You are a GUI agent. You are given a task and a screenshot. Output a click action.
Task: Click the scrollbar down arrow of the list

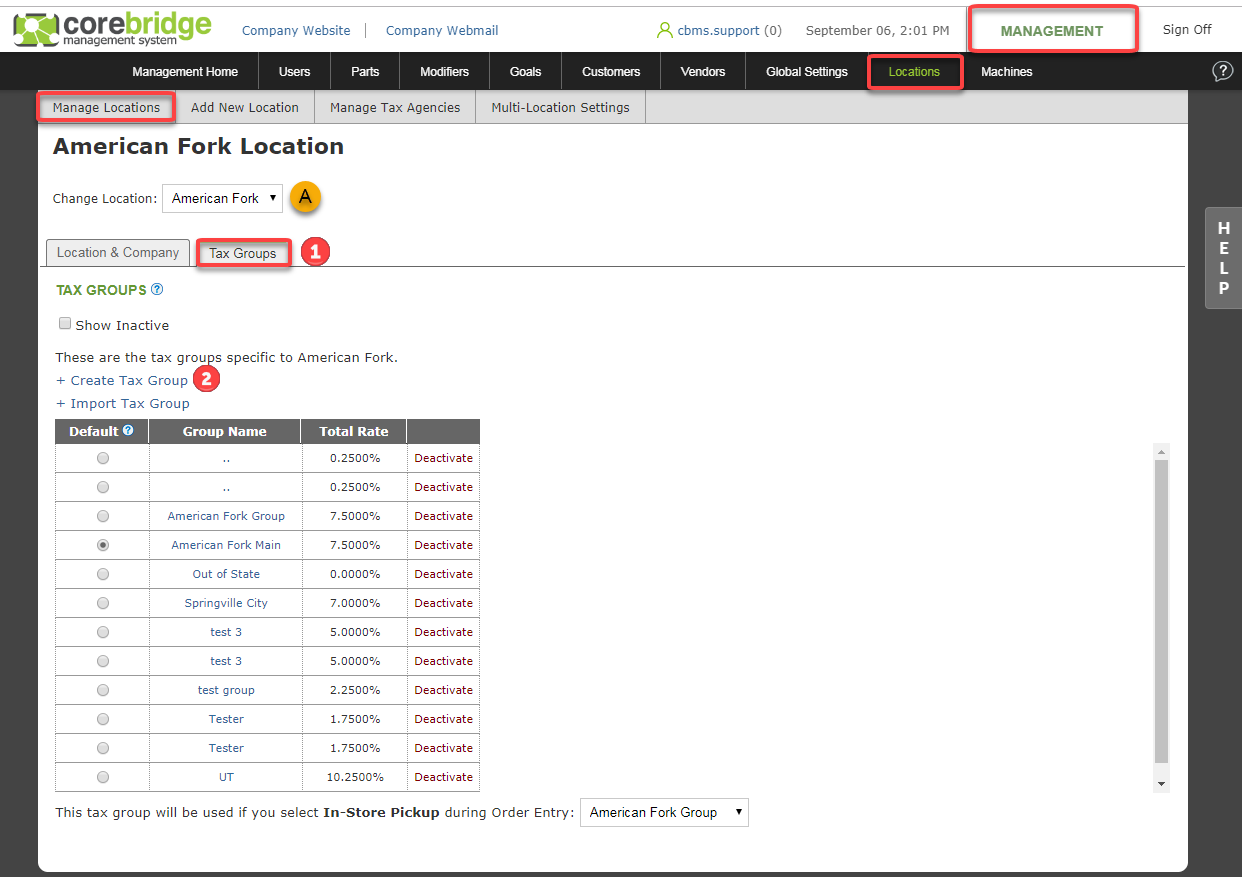pos(1161,785)
